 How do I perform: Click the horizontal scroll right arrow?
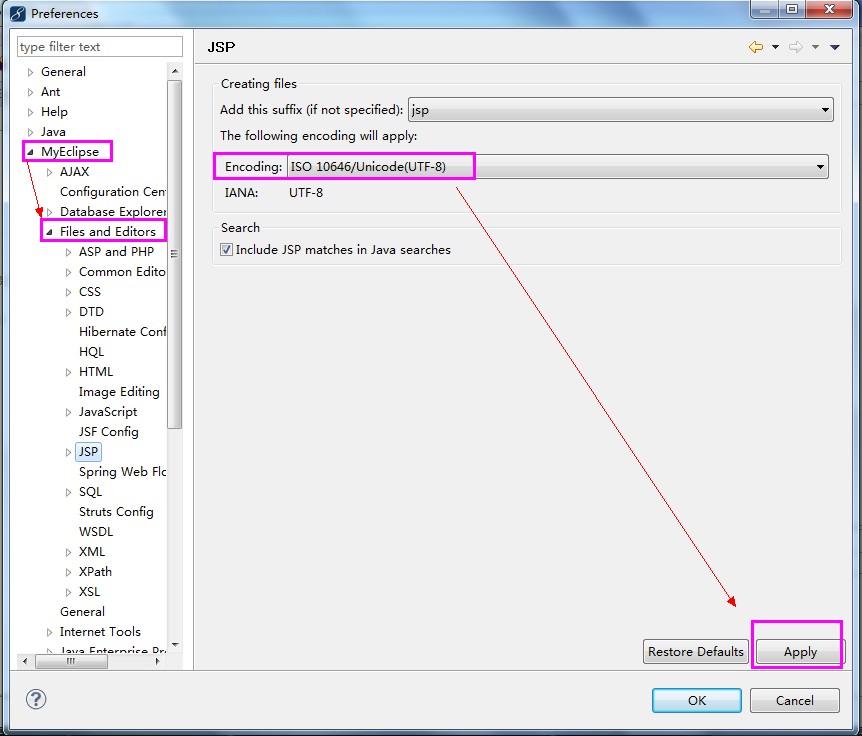click(x=158, y=661)
